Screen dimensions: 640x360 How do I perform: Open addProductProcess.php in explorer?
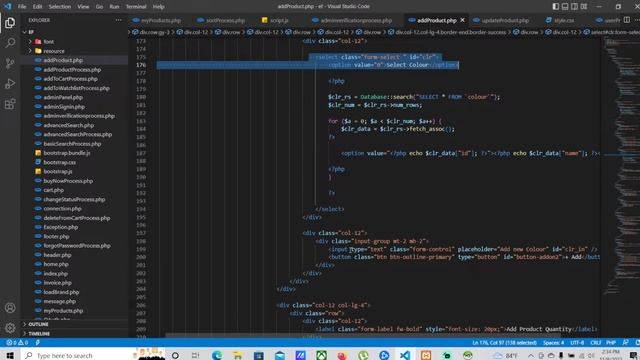(72, 70)
